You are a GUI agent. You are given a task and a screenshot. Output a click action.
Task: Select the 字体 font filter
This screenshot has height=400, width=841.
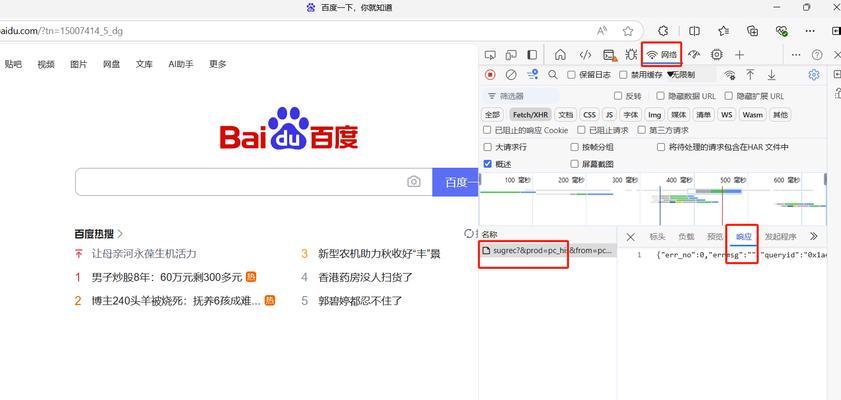point(631,115)
